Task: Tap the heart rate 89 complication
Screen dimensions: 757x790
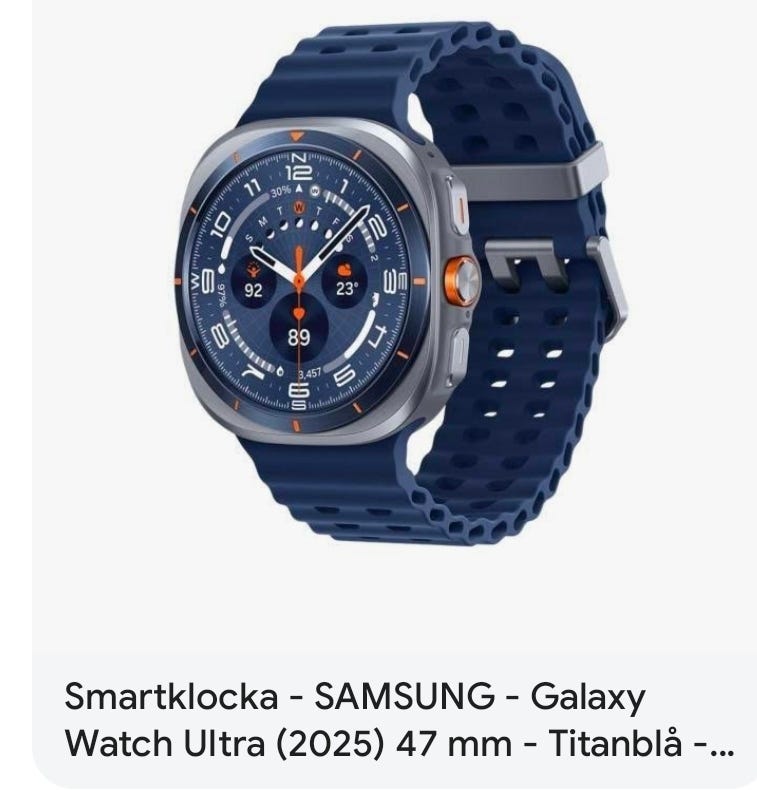Action: click(298, 328)
